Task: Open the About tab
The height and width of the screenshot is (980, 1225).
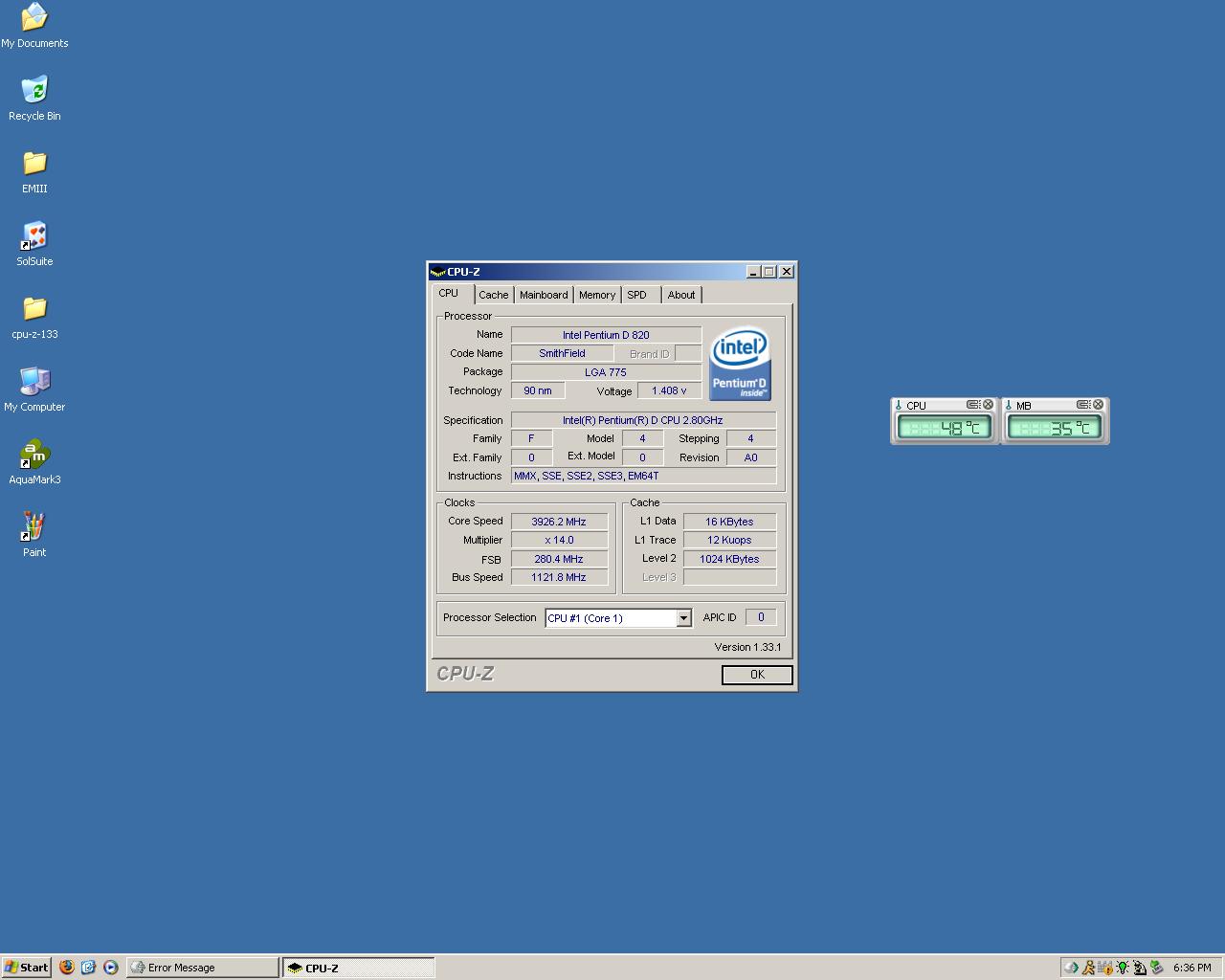Action: click(681, 295)
